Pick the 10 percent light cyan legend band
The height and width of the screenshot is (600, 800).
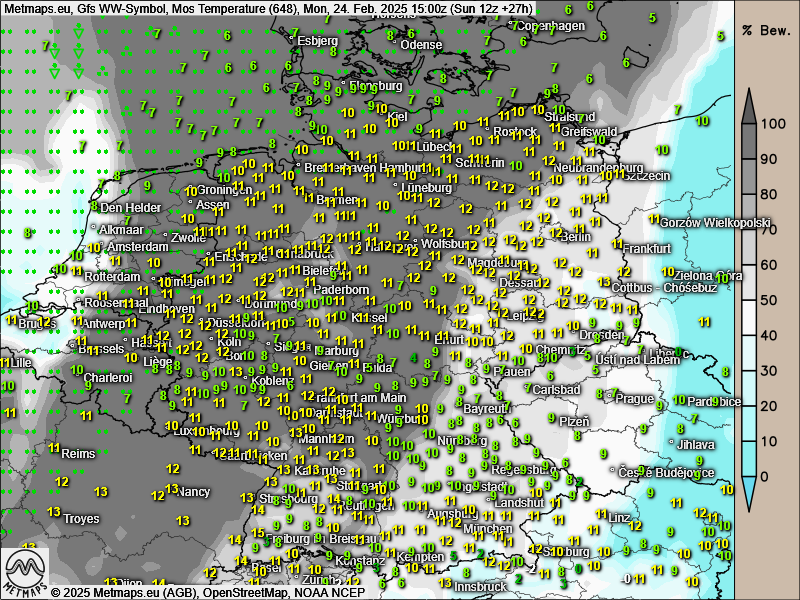tap(750, 440)
